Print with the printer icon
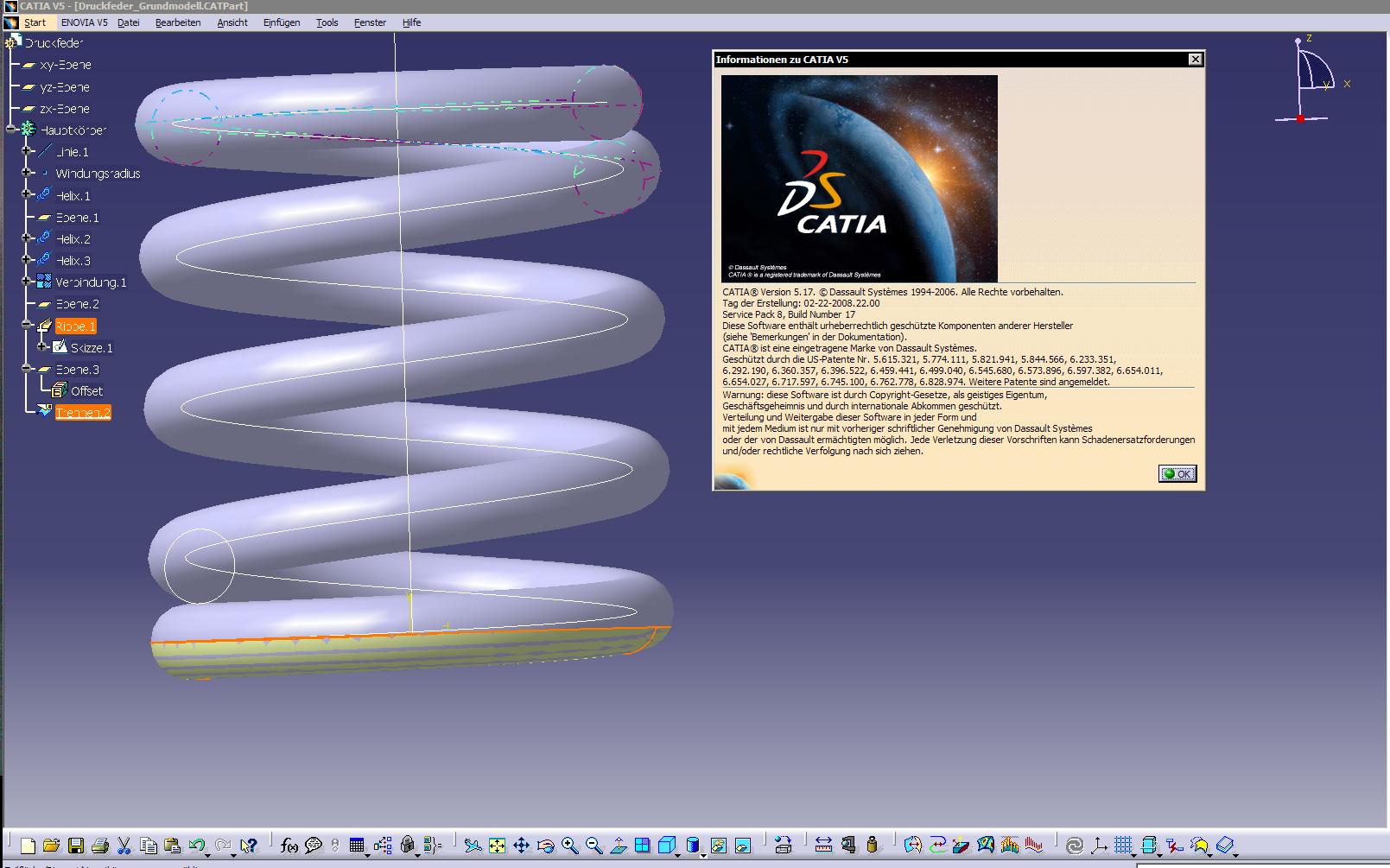The height and width of the screenshot is (868, 1390). [x=100, y=846]
